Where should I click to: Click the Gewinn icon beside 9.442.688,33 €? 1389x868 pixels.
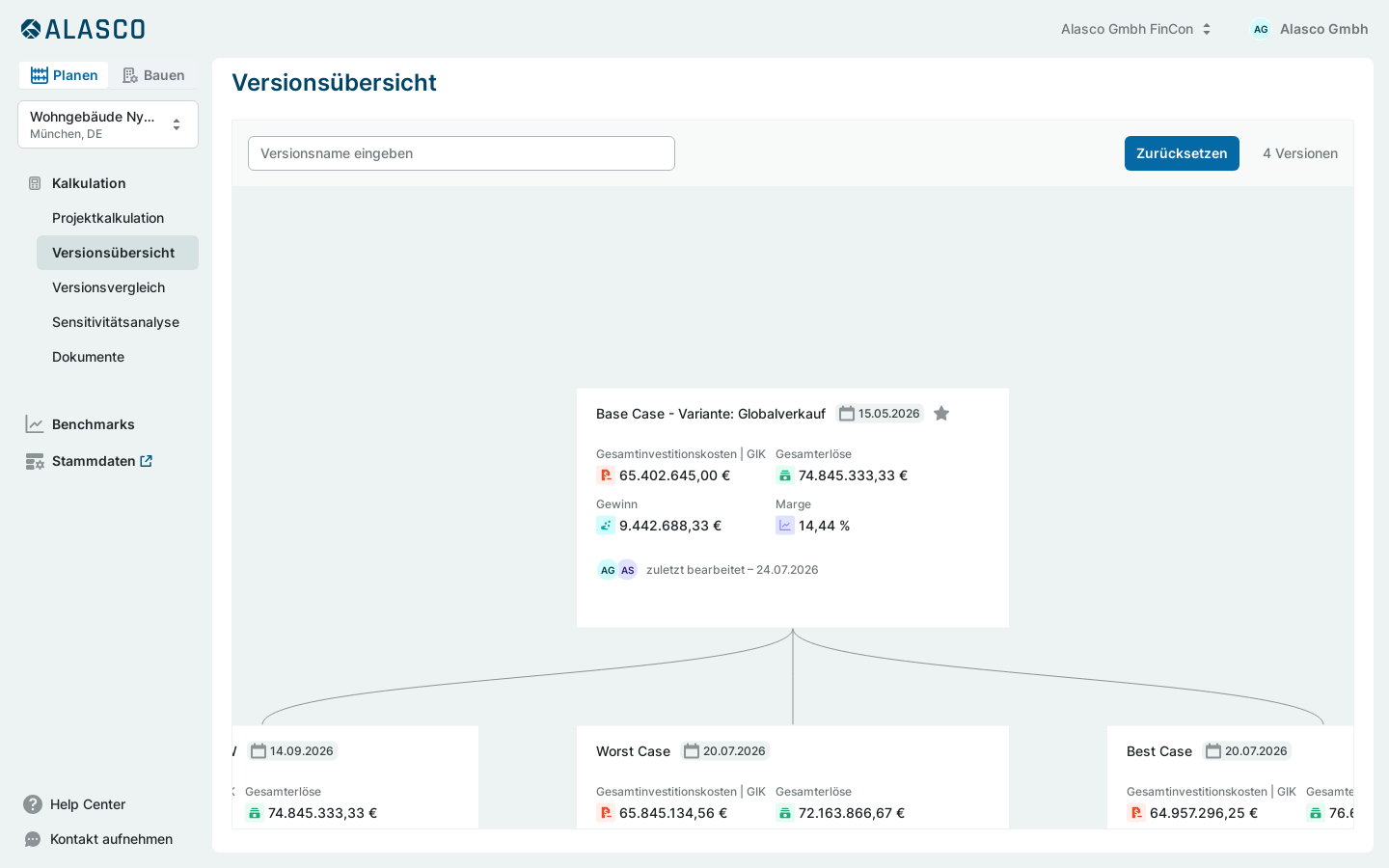pyautogui.click(x=606, y=526)
